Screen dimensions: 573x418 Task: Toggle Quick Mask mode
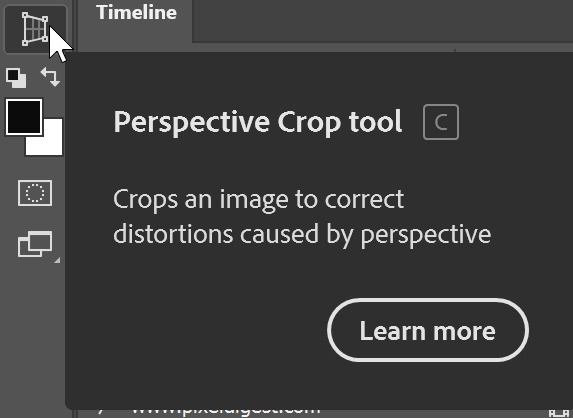pyautogui.click(x=35, y=193)
